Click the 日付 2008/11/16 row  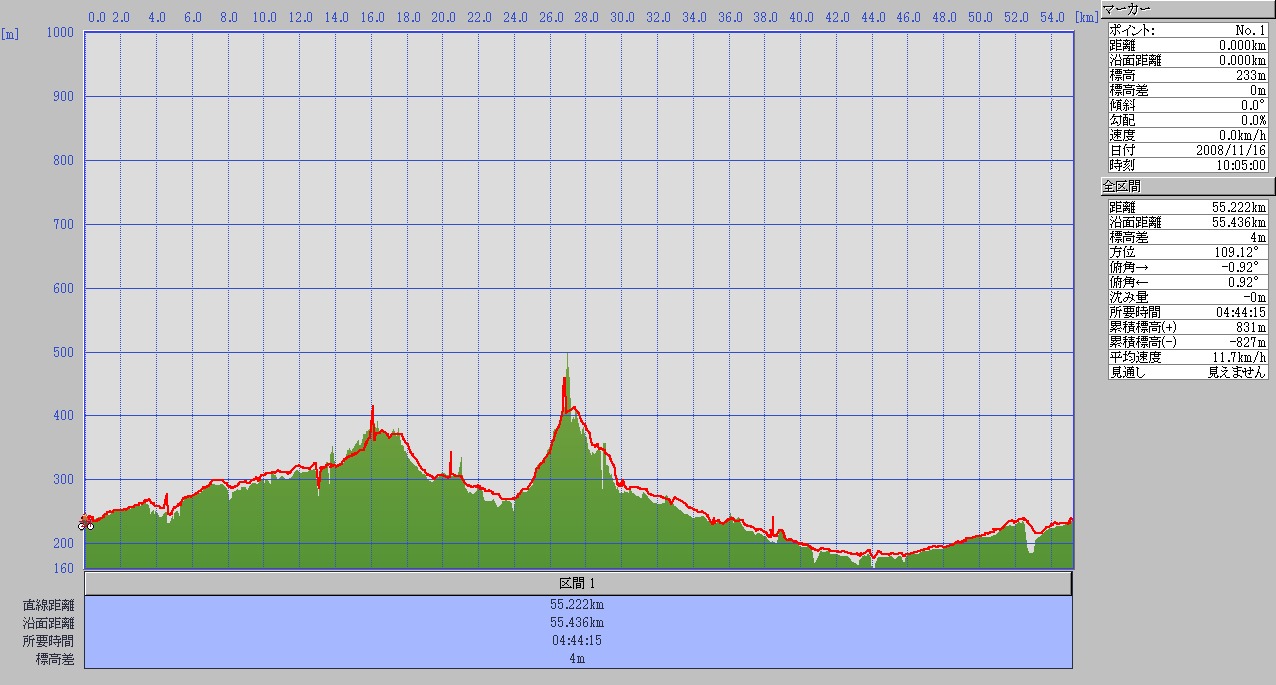tap(1187, 150)
